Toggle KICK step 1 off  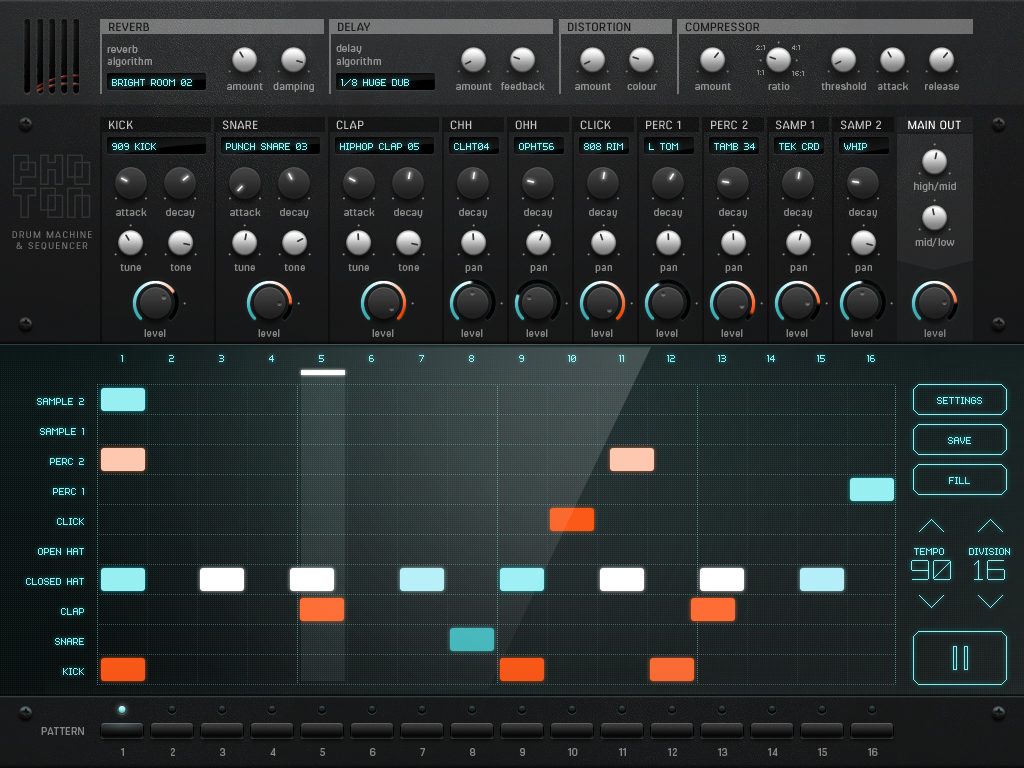click(123, 669)
